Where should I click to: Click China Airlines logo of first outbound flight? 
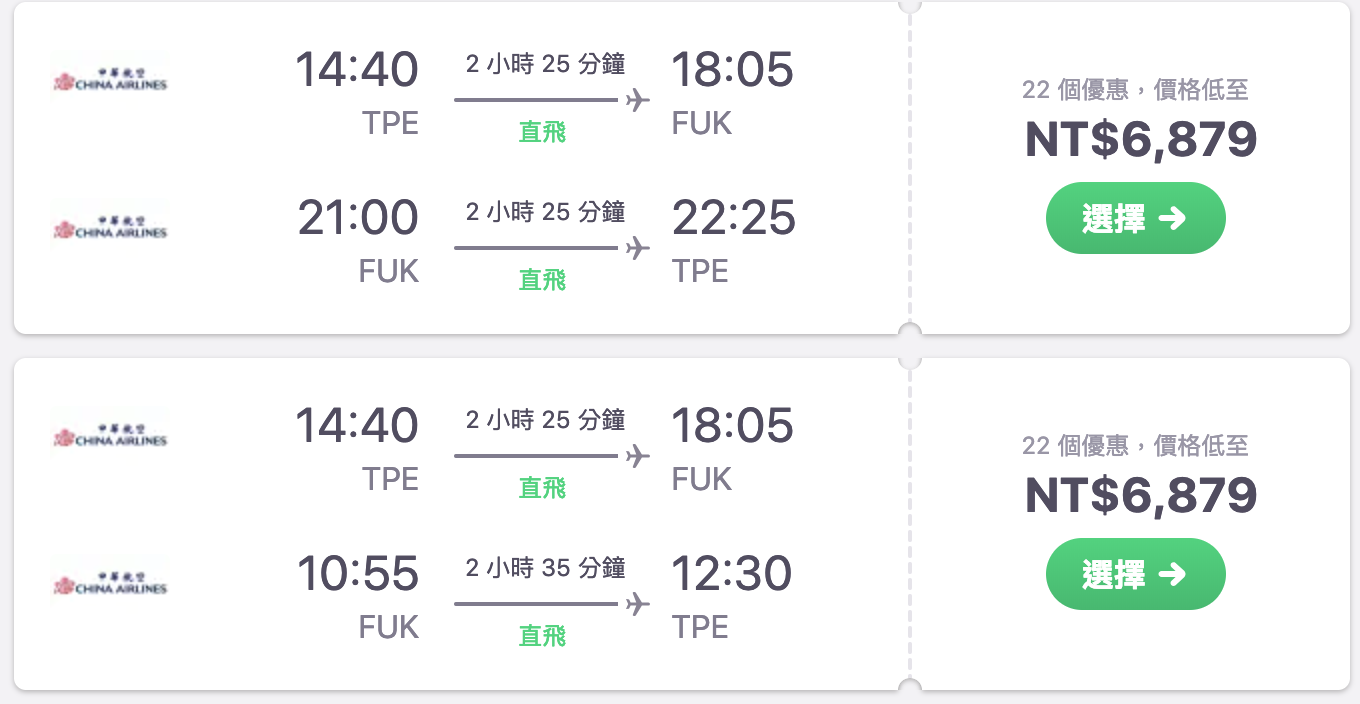[x=110, y=81]
